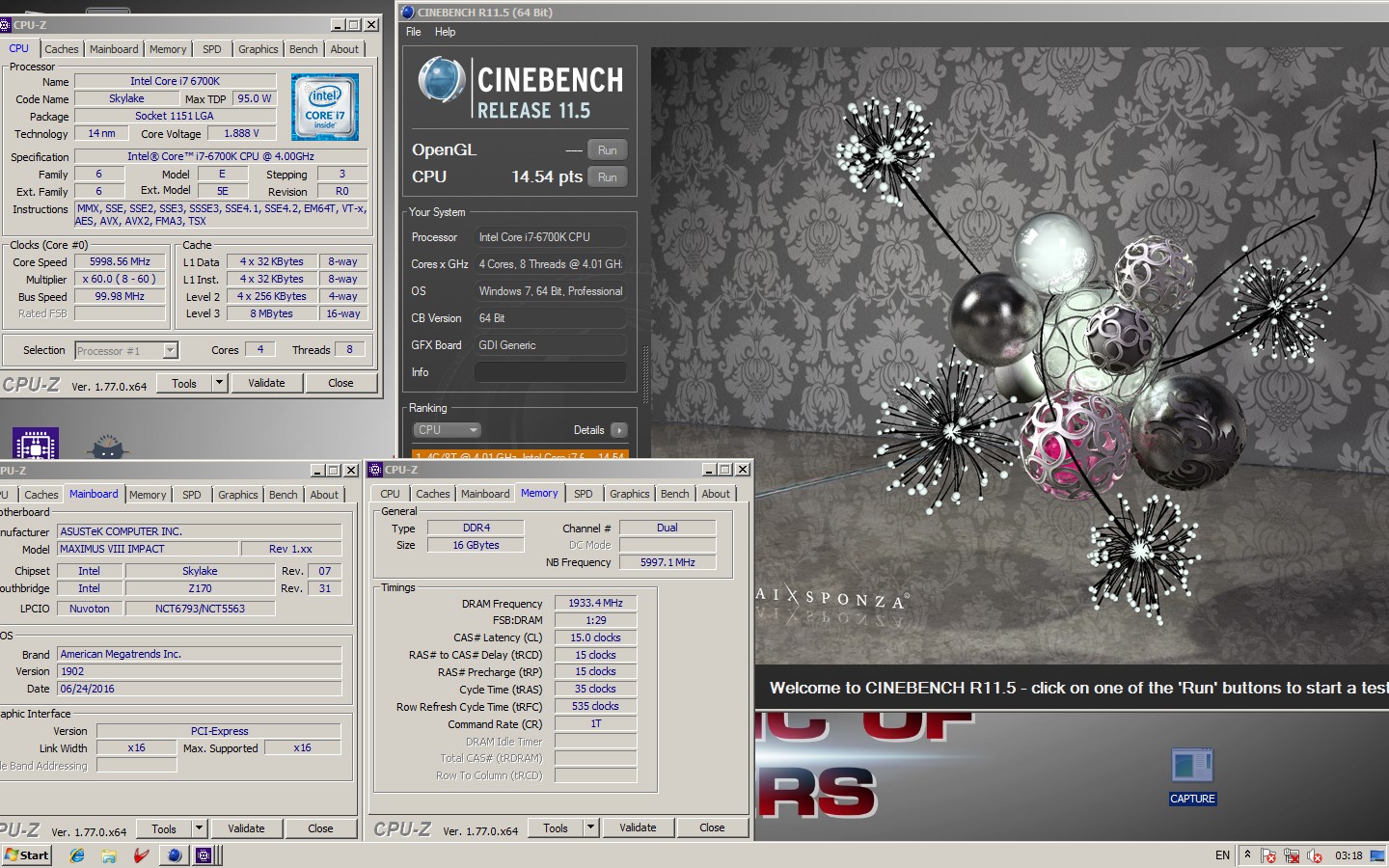Open the Caches tab in top CPU-Z window
The image size is (1389, 868).
point(62,49)
